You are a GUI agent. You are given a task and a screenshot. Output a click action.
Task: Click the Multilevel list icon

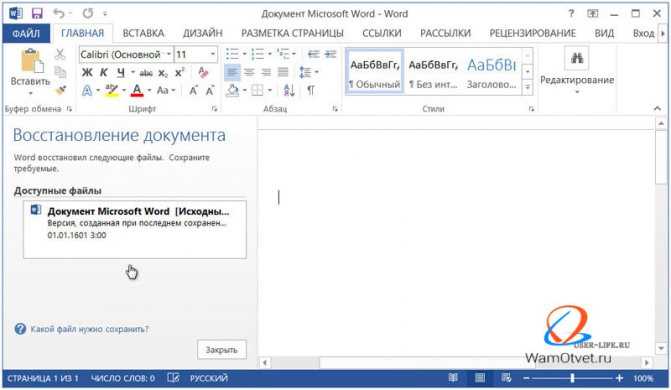point(283,54)
